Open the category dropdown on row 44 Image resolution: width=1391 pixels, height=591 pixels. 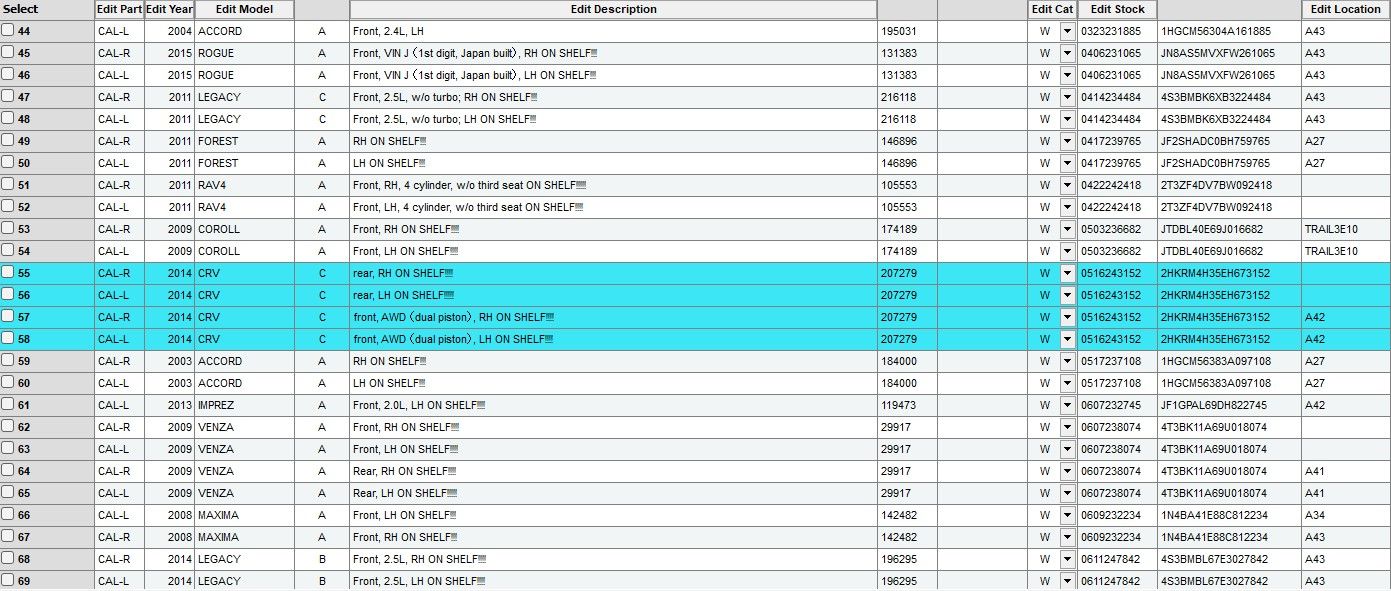click(1067, 31)
